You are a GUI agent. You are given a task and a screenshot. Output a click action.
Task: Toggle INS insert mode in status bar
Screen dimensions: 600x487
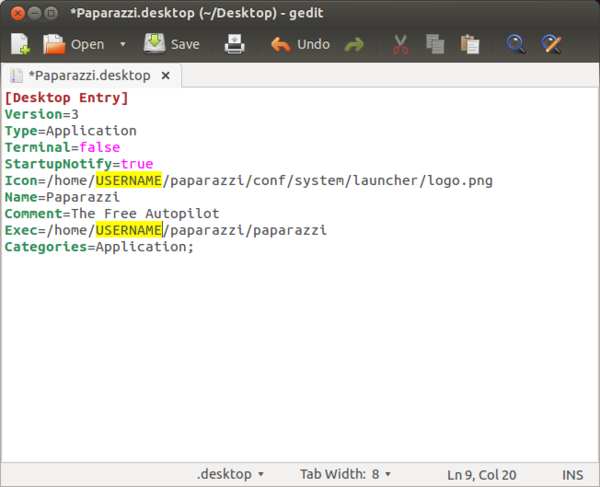(572, 475)
